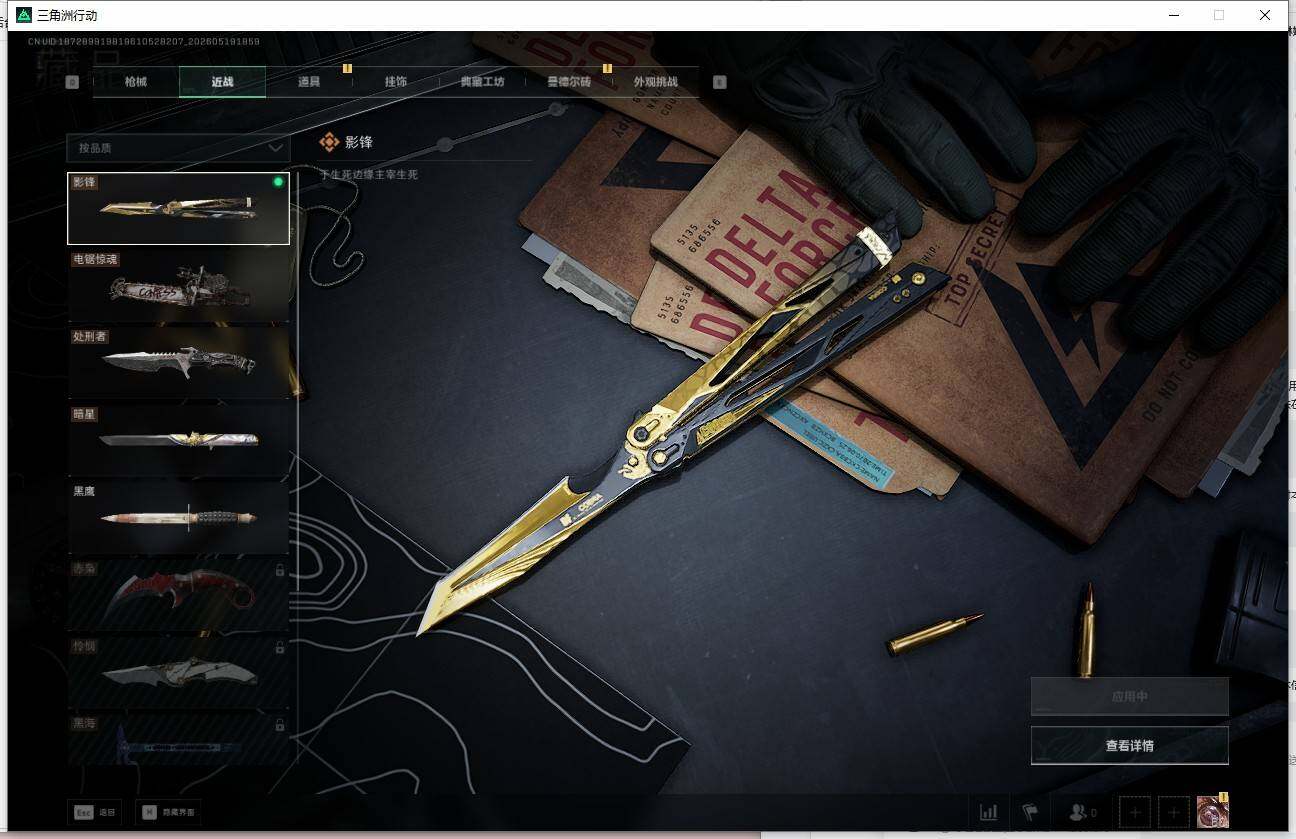Click the second empty squad slot plus

click(x=1174, y=813)
